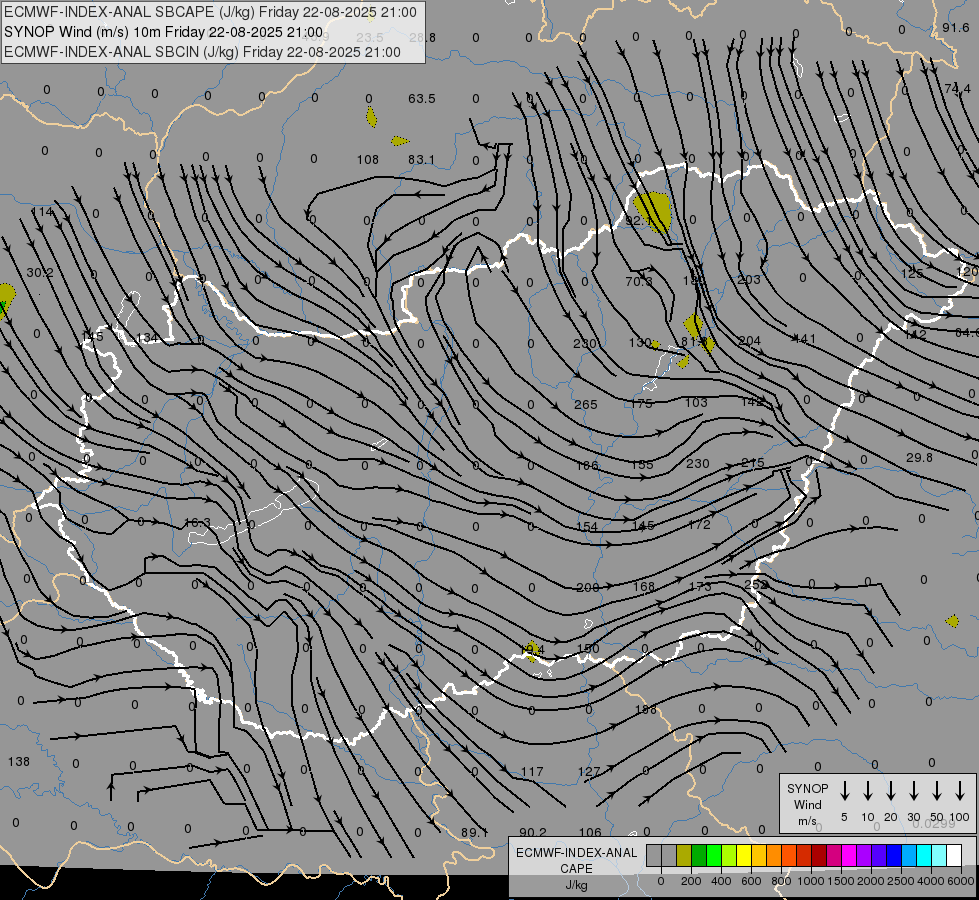
Task: Click the CAPE value 29.8 on map
Action: (x=919, y=458)
